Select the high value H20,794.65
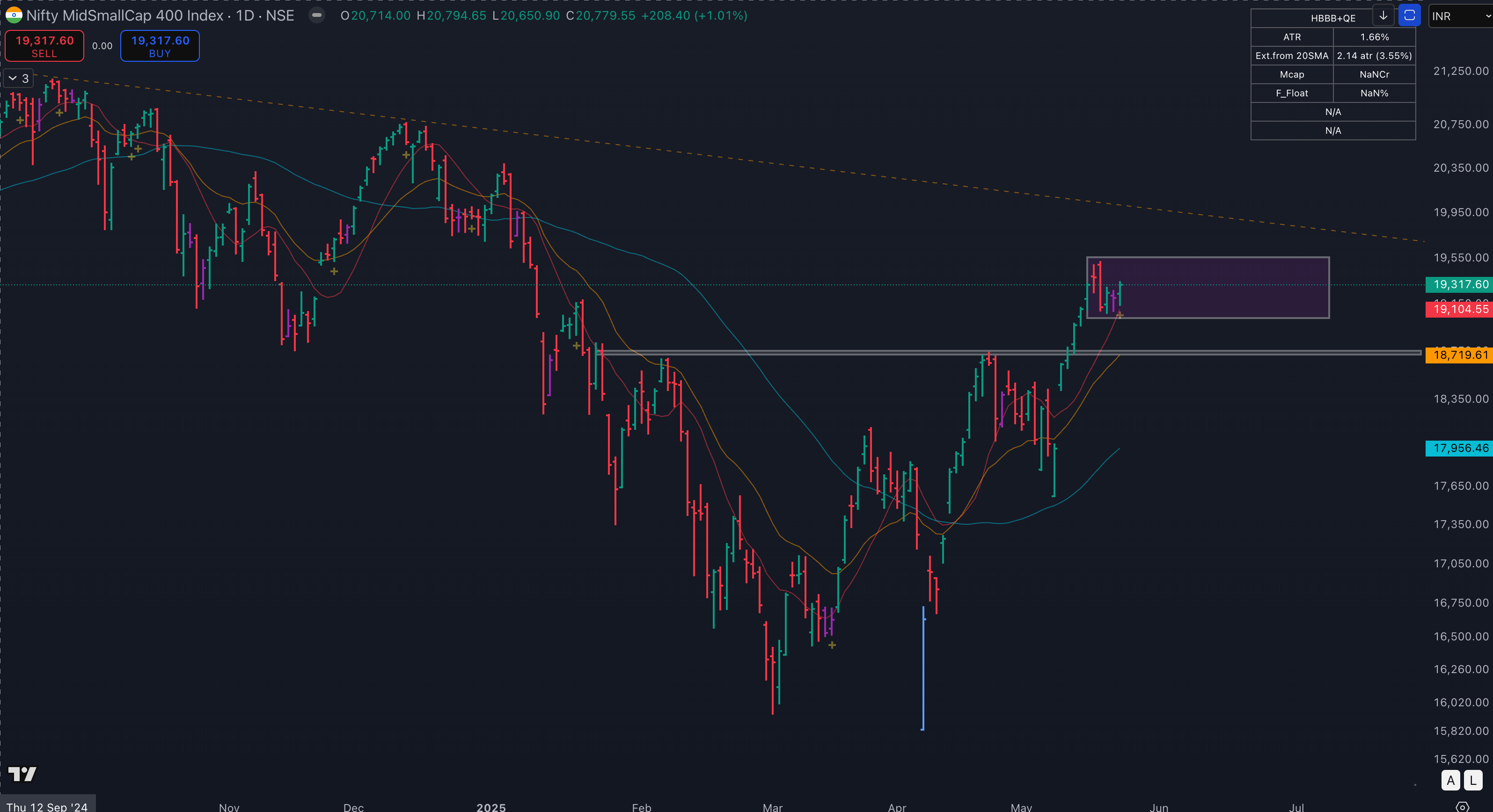Viewport: 1493px width, 812px height. [x=452, y=15]
